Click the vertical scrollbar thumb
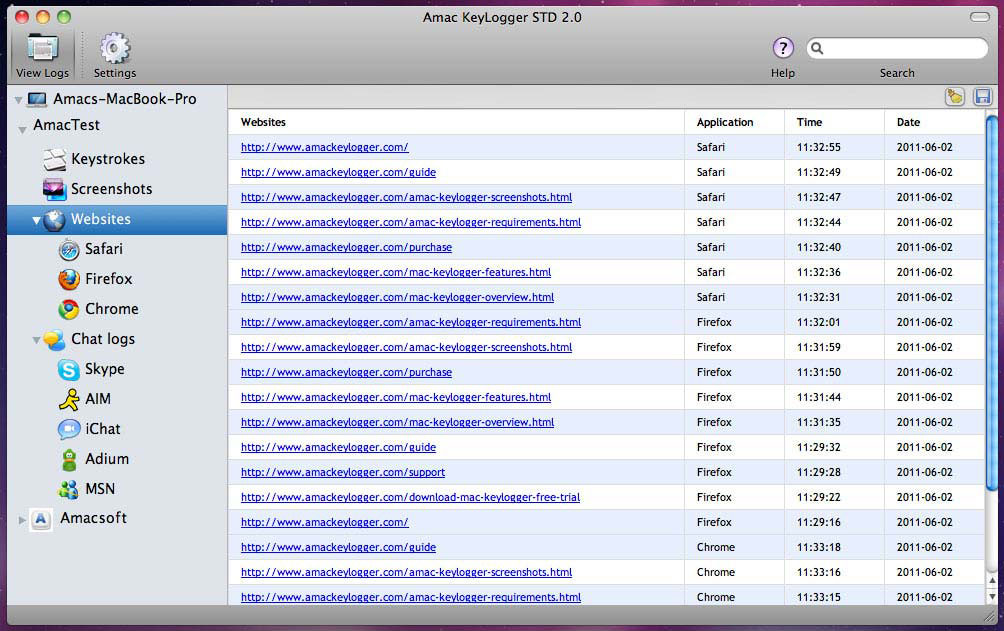 991,304
